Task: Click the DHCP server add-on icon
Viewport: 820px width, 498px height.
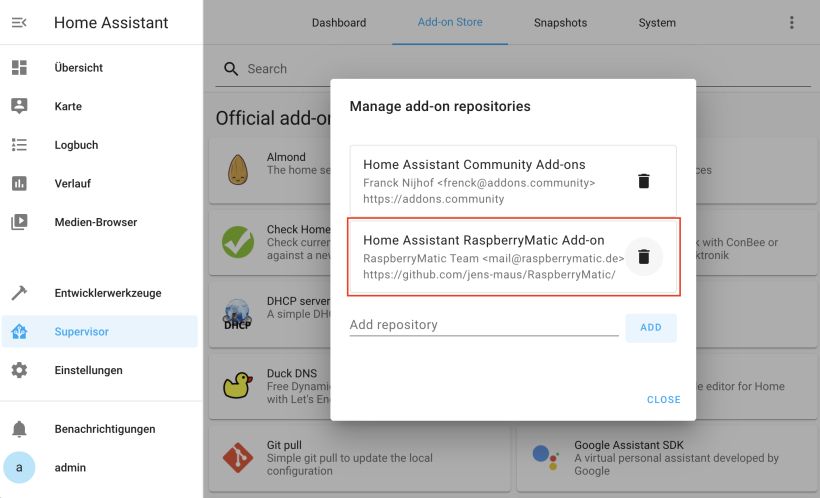Action: tap(237, 314)
